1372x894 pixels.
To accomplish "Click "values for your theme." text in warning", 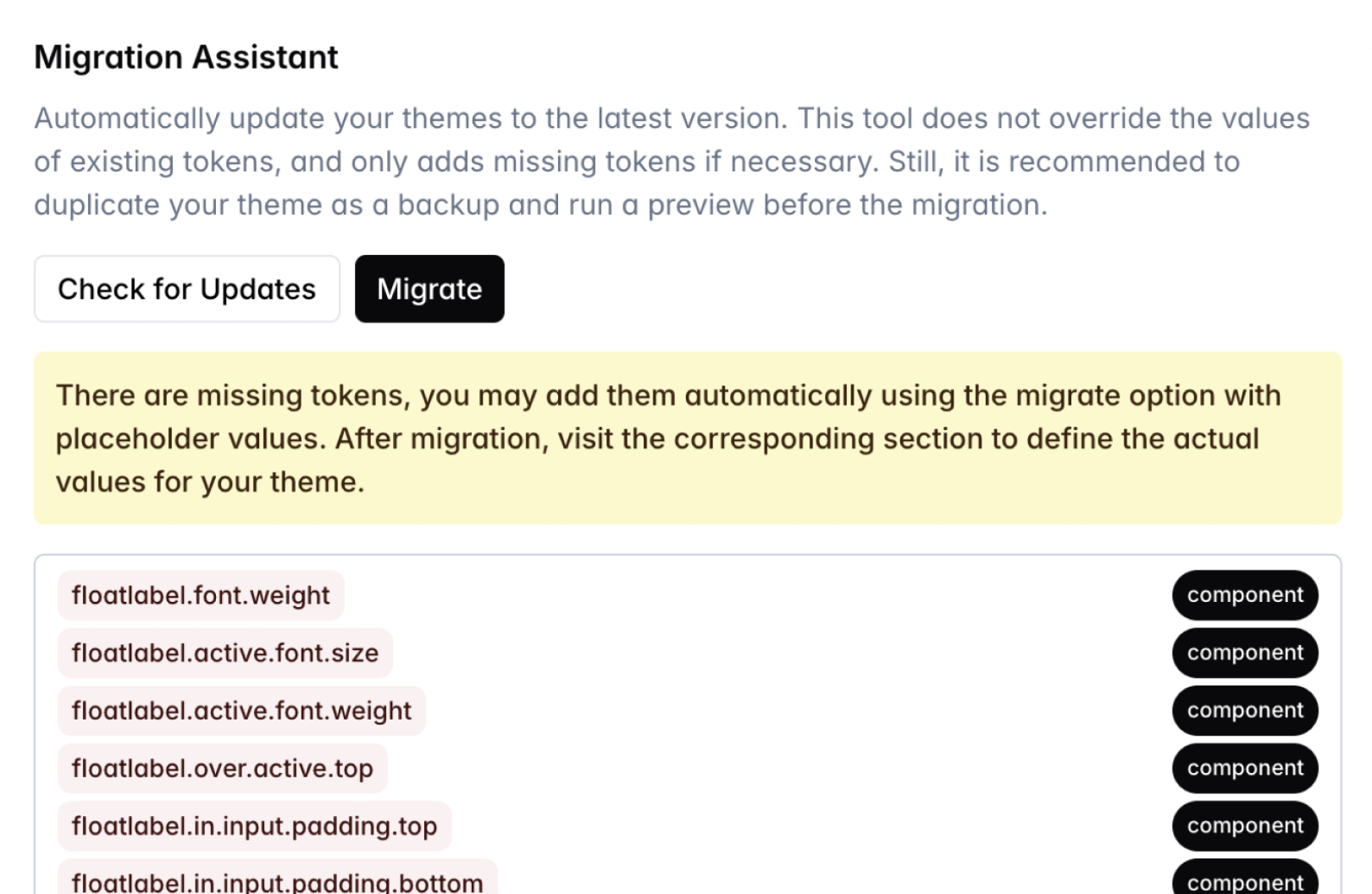I will click(x=210, y=483).
